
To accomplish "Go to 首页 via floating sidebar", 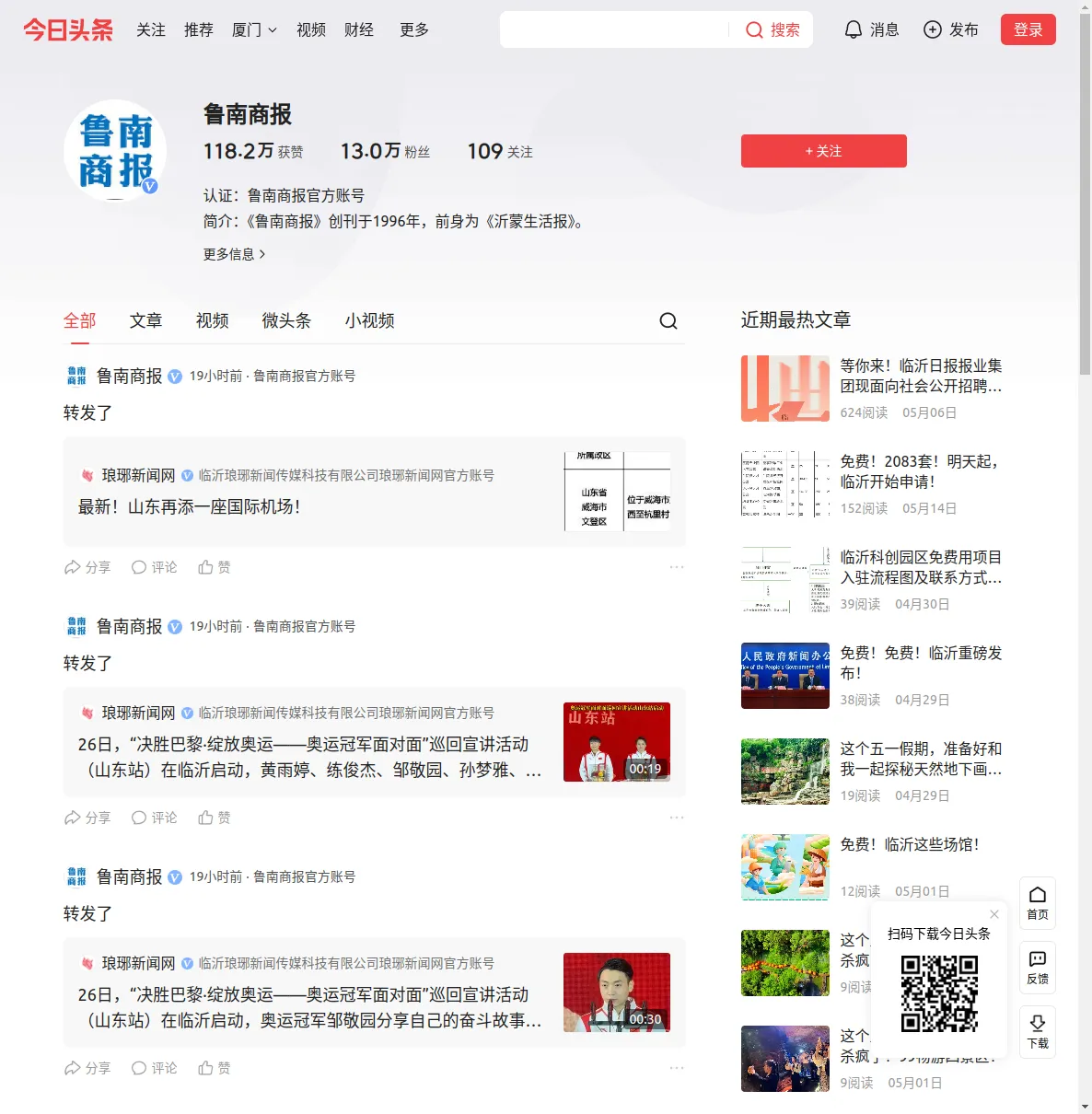I will point(1038,903).
